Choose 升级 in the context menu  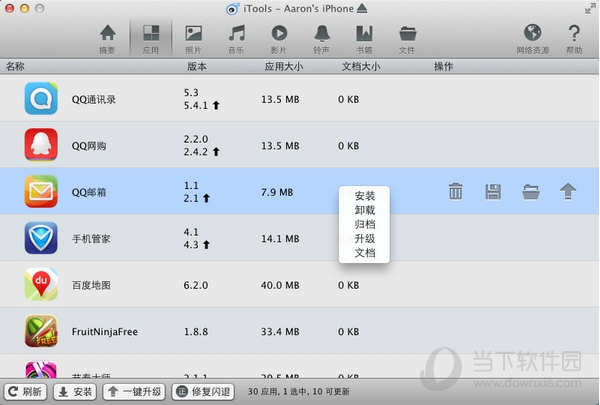pyautogui.click(x=365, y=238)
